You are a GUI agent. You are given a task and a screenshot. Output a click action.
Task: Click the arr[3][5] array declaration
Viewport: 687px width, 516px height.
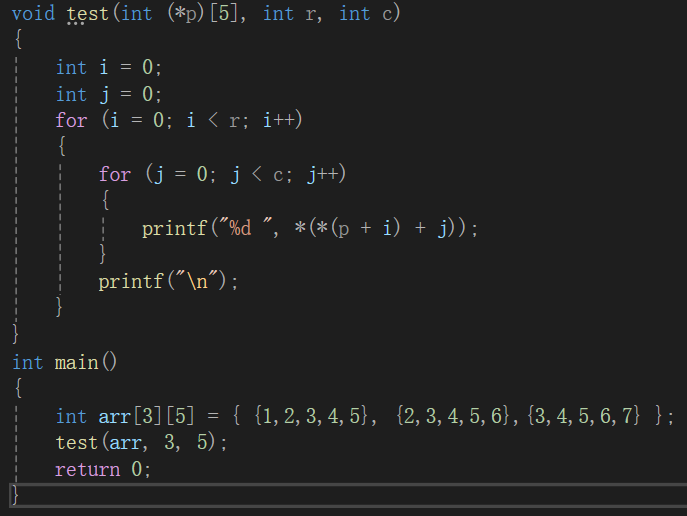[x=365, y=416]
